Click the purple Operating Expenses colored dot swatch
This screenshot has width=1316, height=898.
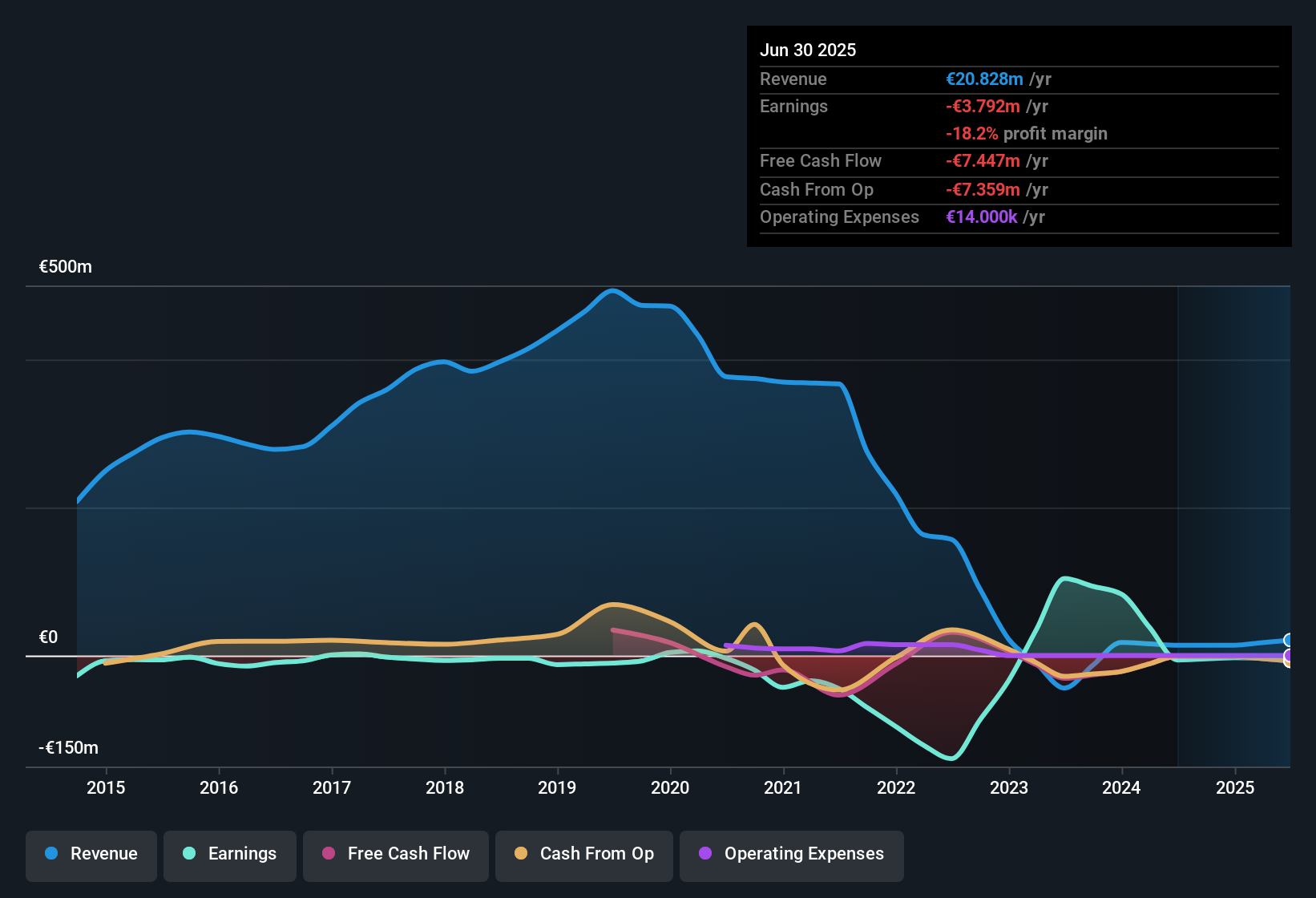(704, 854)
